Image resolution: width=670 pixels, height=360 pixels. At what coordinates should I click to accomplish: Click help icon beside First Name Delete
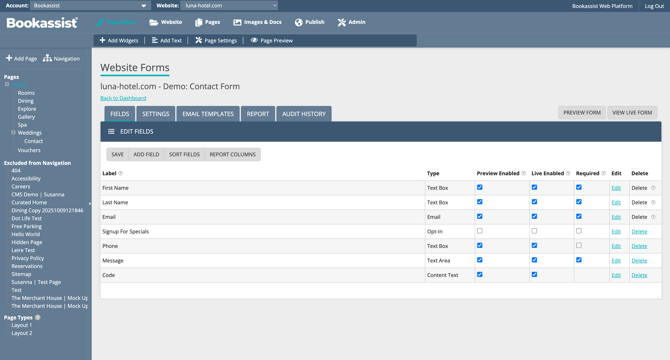click(x=653, y=188)
